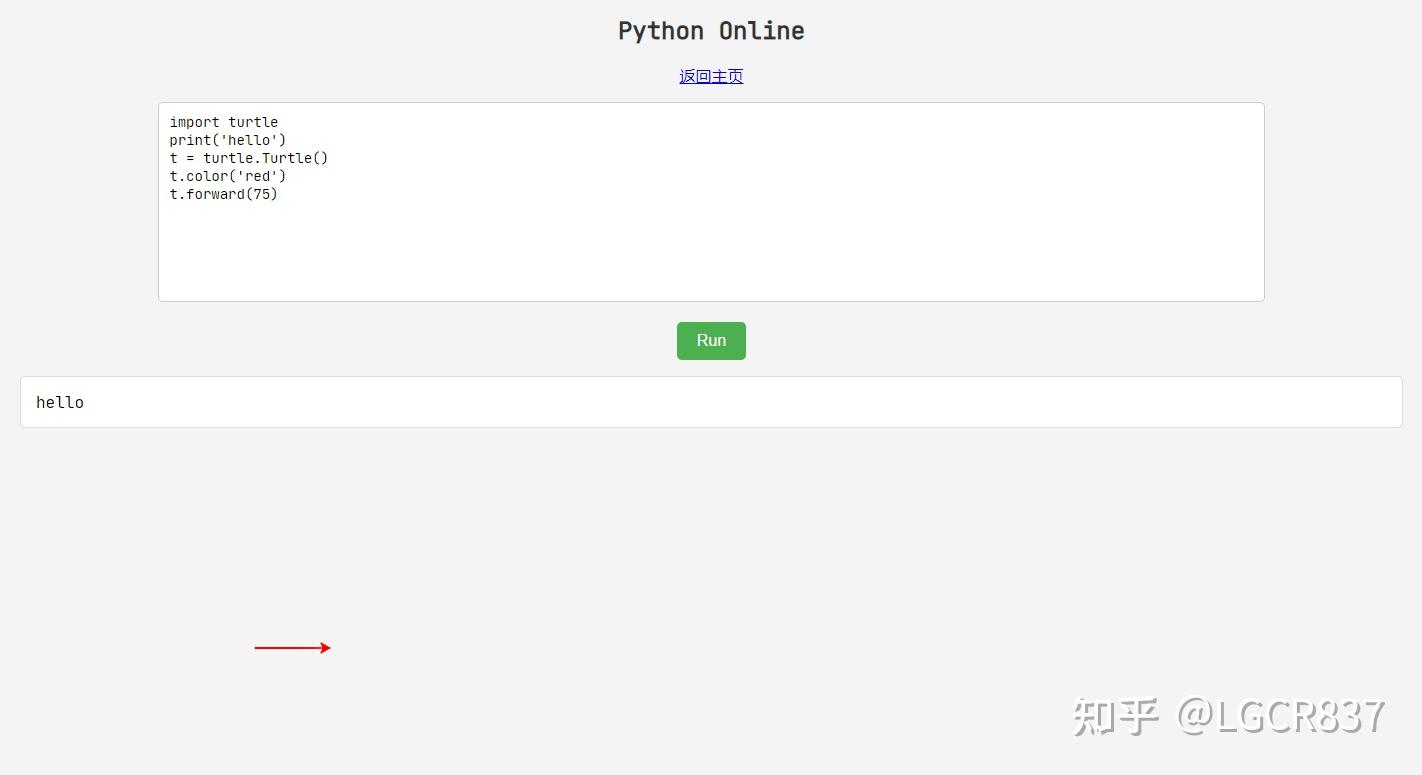Click the 'red' string argument in code

click(258, 176)
